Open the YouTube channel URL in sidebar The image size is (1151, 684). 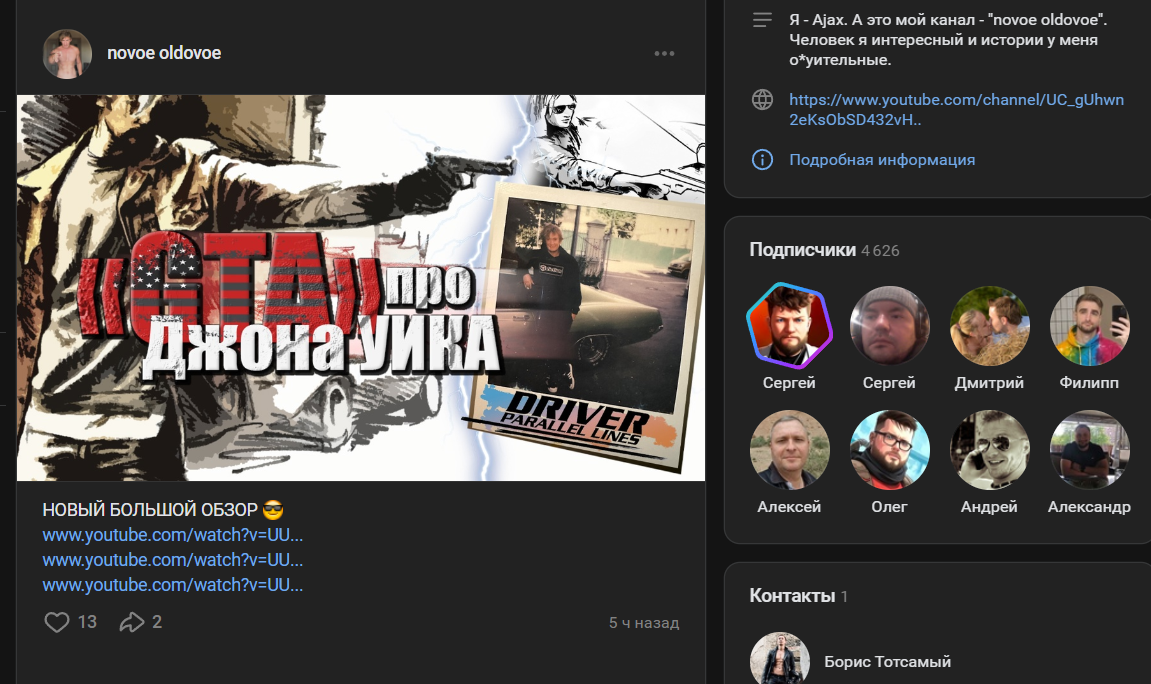pos(956,109)
